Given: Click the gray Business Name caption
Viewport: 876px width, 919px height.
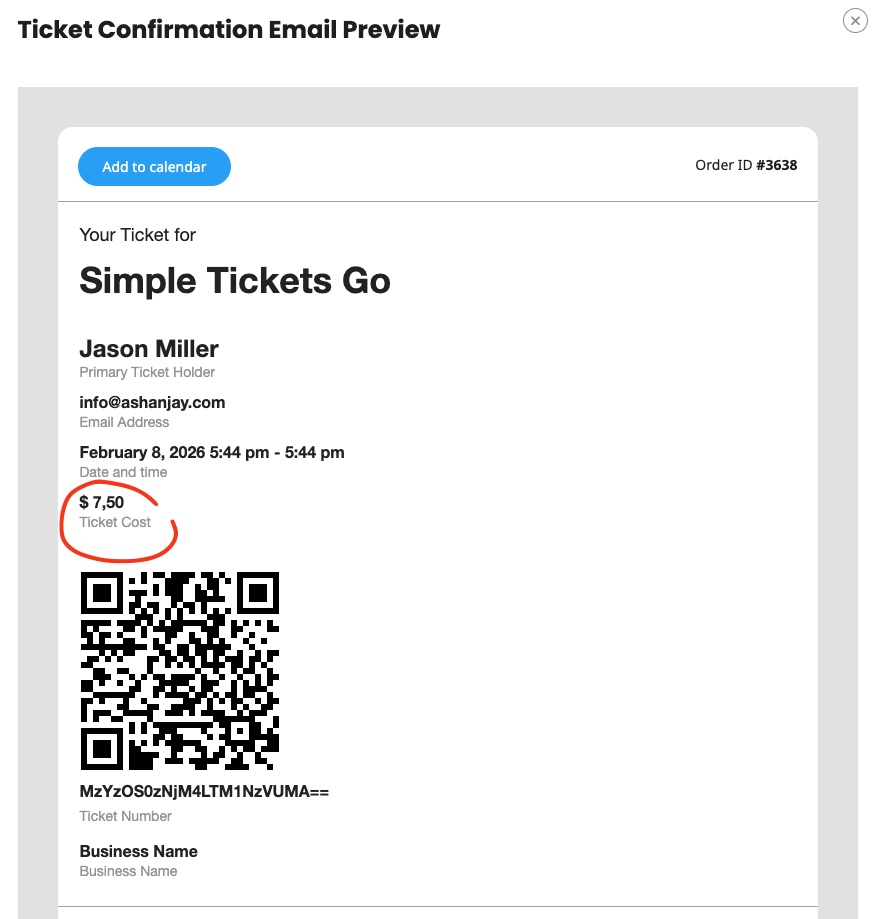Looking at the screenshot, I should pos(128,871).
